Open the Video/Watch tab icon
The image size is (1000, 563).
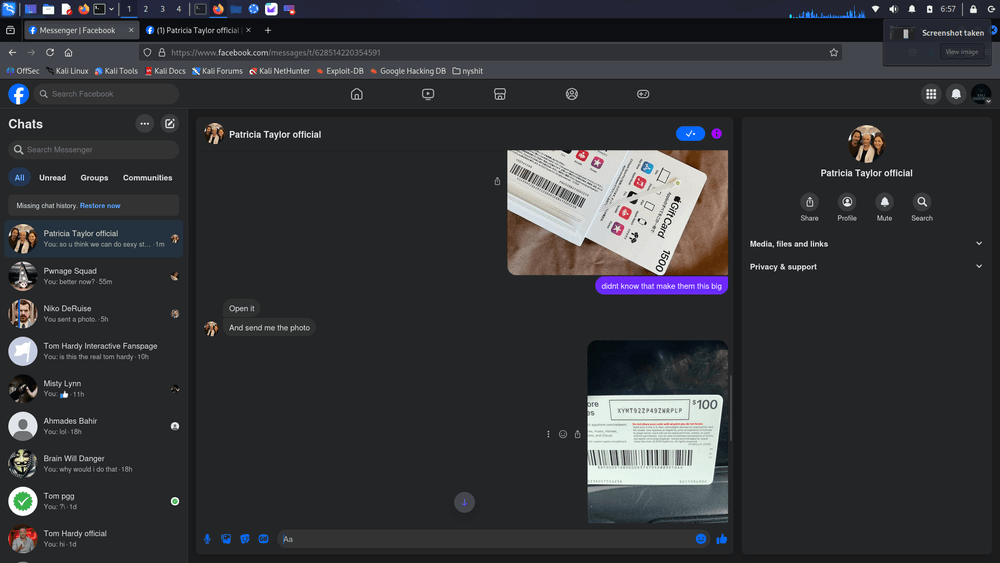pos(428,94)
